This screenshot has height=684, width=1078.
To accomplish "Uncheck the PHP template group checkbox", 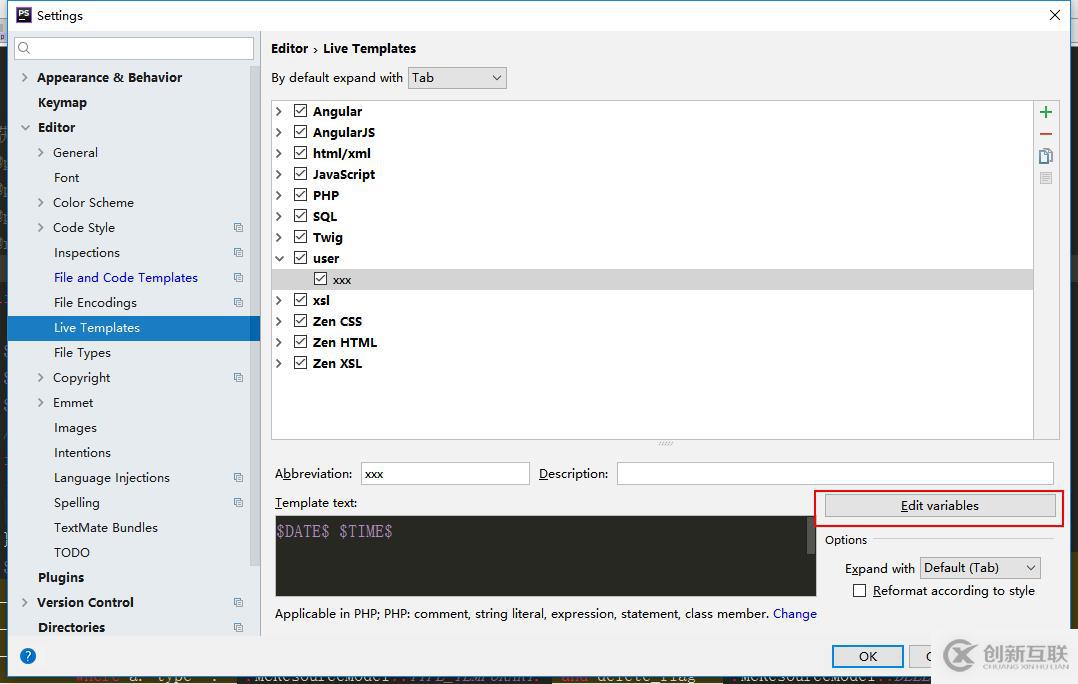I will tap(300, 195).
